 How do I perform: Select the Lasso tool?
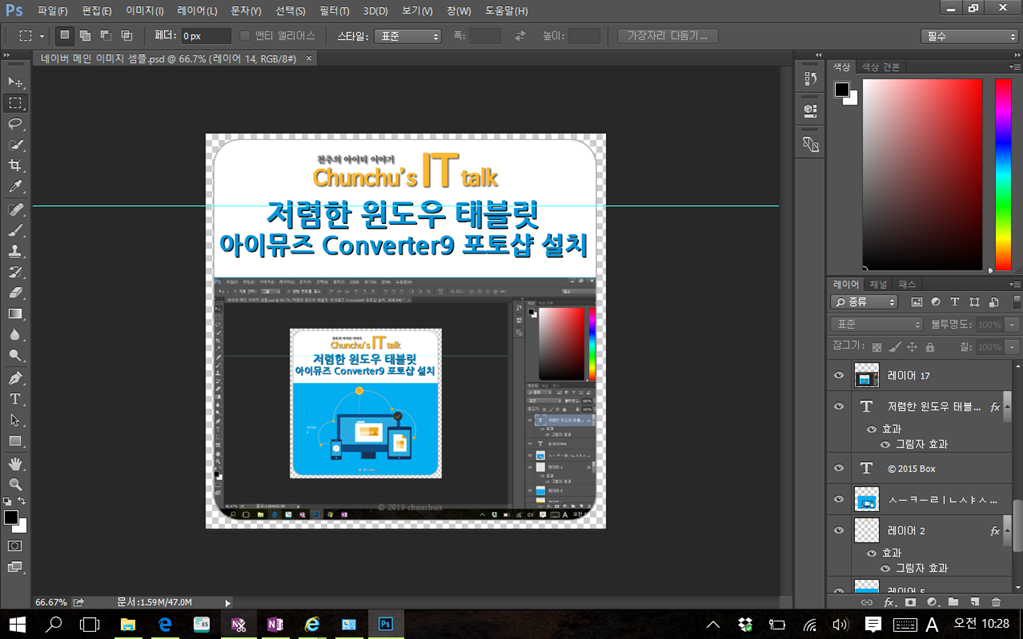[15, 124]
